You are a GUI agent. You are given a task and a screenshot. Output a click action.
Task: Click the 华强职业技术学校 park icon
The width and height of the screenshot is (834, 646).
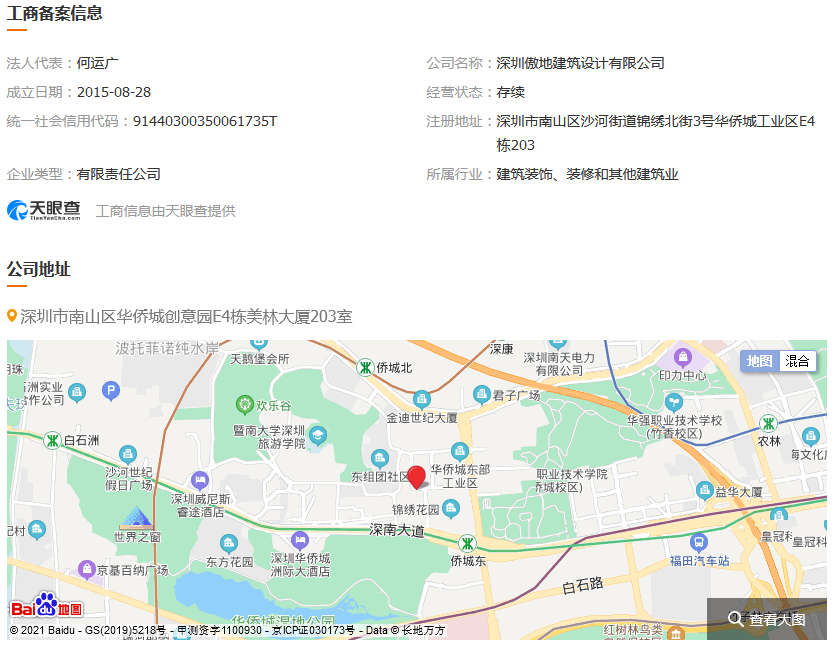[673, 402]
